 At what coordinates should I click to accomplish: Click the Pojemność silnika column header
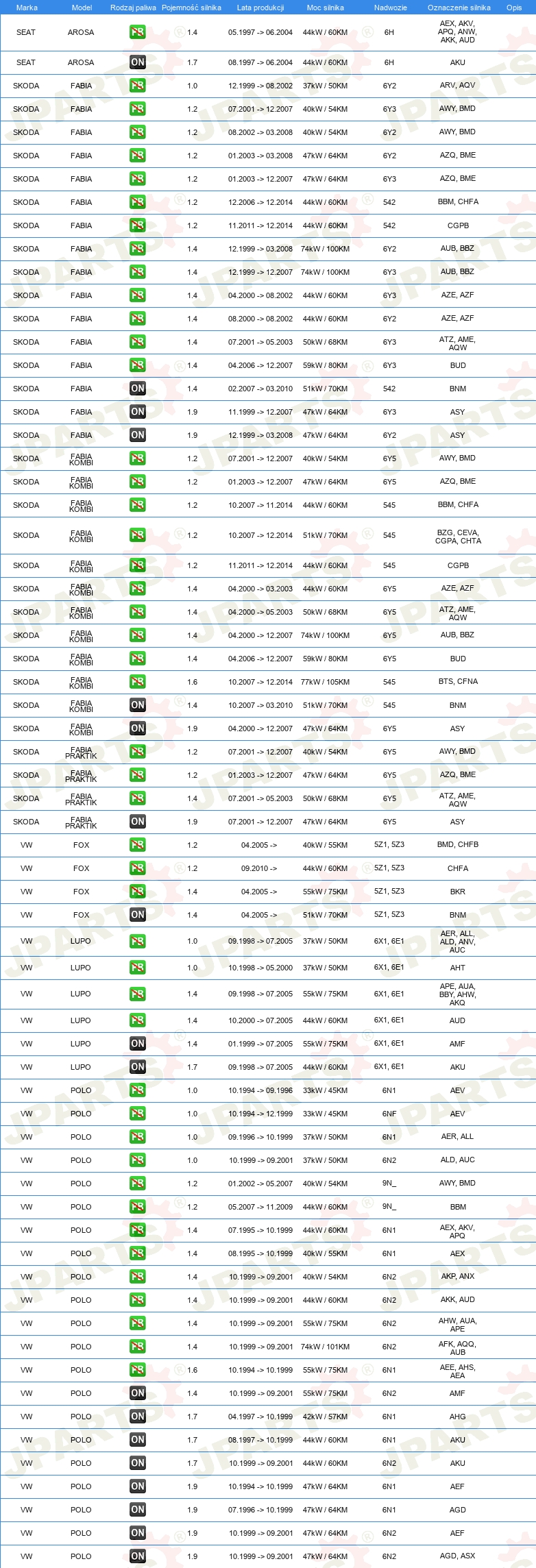click(x=191, y=8)
